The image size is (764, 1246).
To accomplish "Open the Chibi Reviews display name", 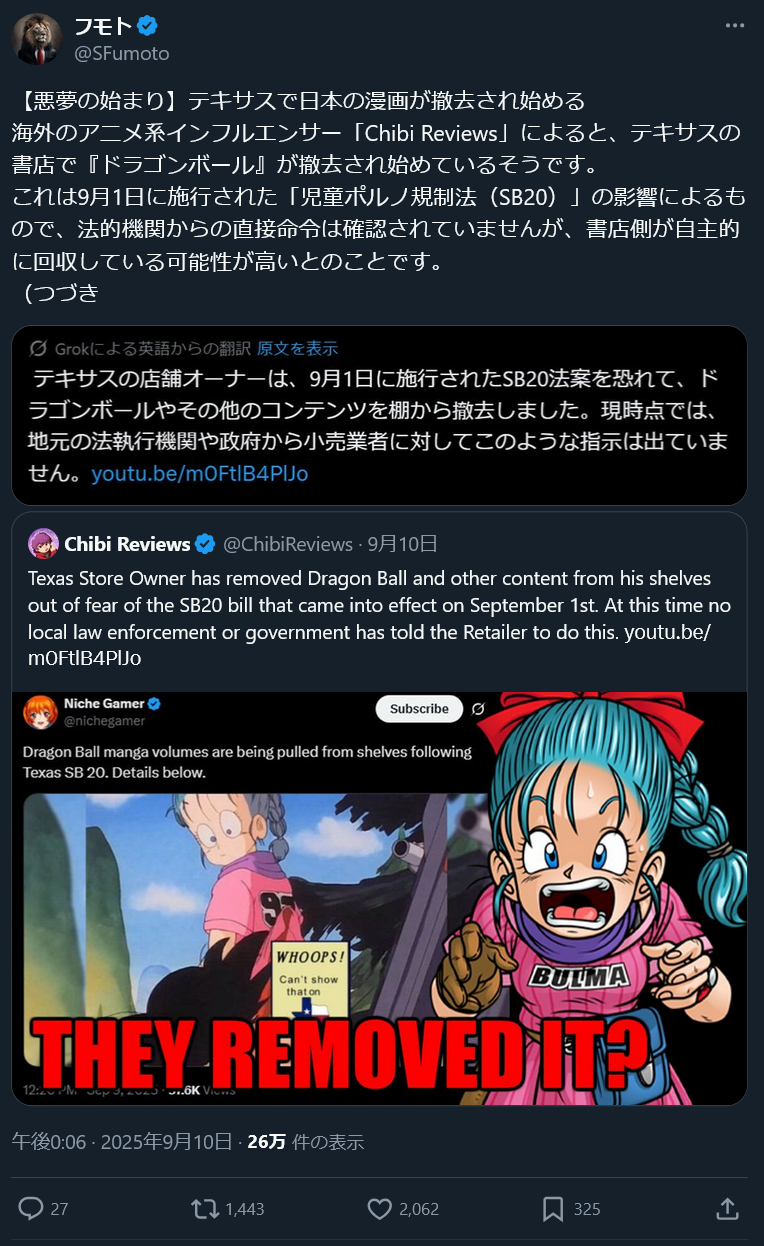I will [x=127, y=544].
